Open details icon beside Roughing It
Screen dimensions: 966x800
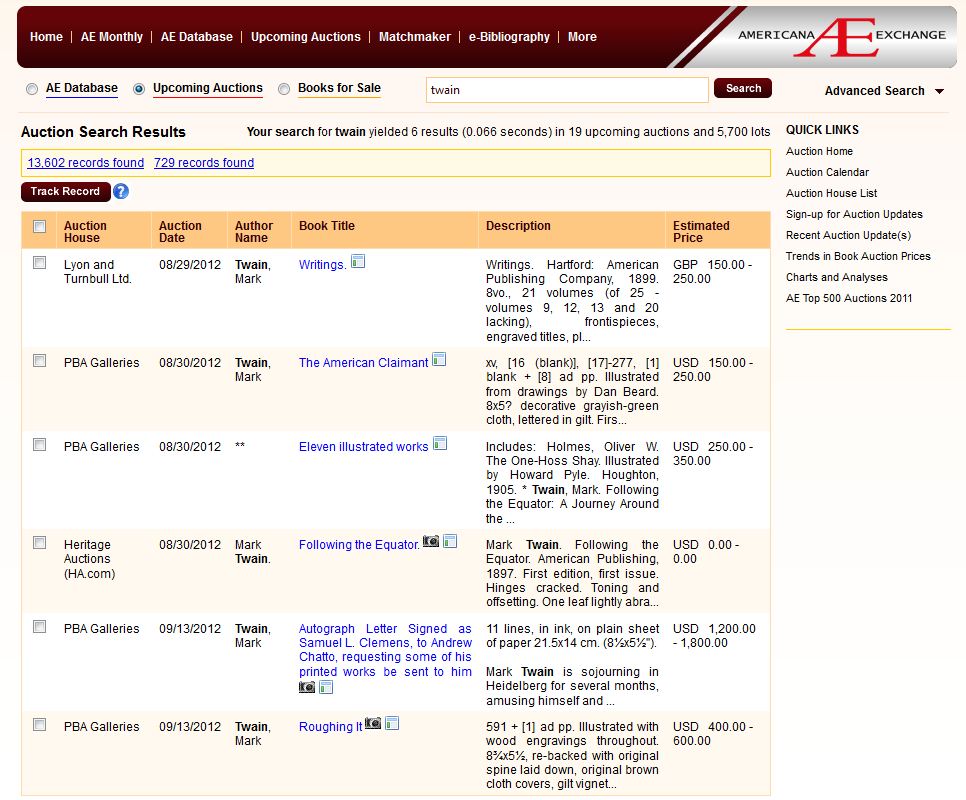pos(392,723)
